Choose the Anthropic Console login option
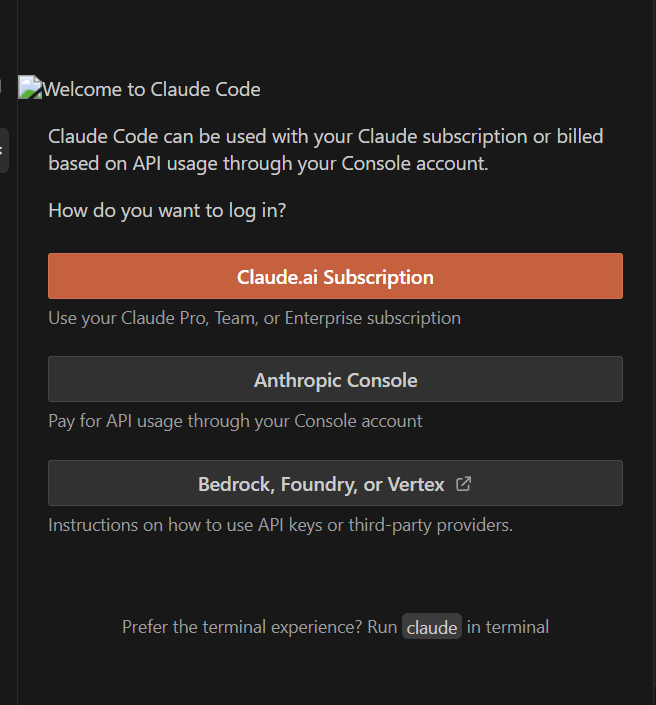Image resolution: width=656 pixels, height=705 pixels. [x=335, y=380]
